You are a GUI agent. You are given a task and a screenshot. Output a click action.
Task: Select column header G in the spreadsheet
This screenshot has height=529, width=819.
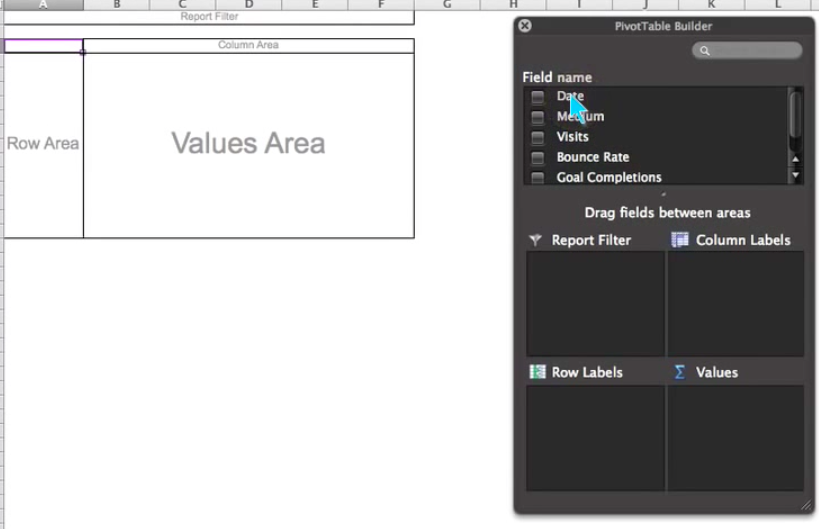click(447, 5)
